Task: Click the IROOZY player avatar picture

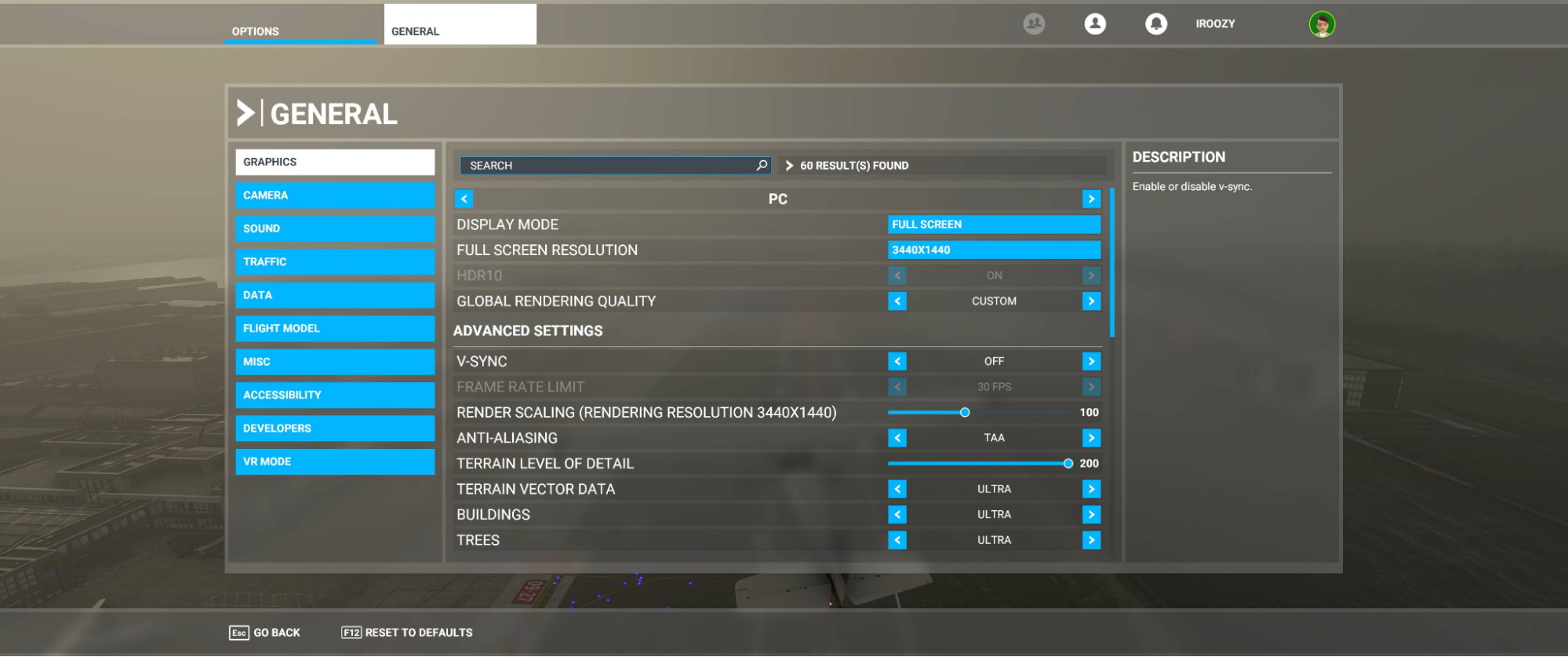Action: tap(1322, 24)
